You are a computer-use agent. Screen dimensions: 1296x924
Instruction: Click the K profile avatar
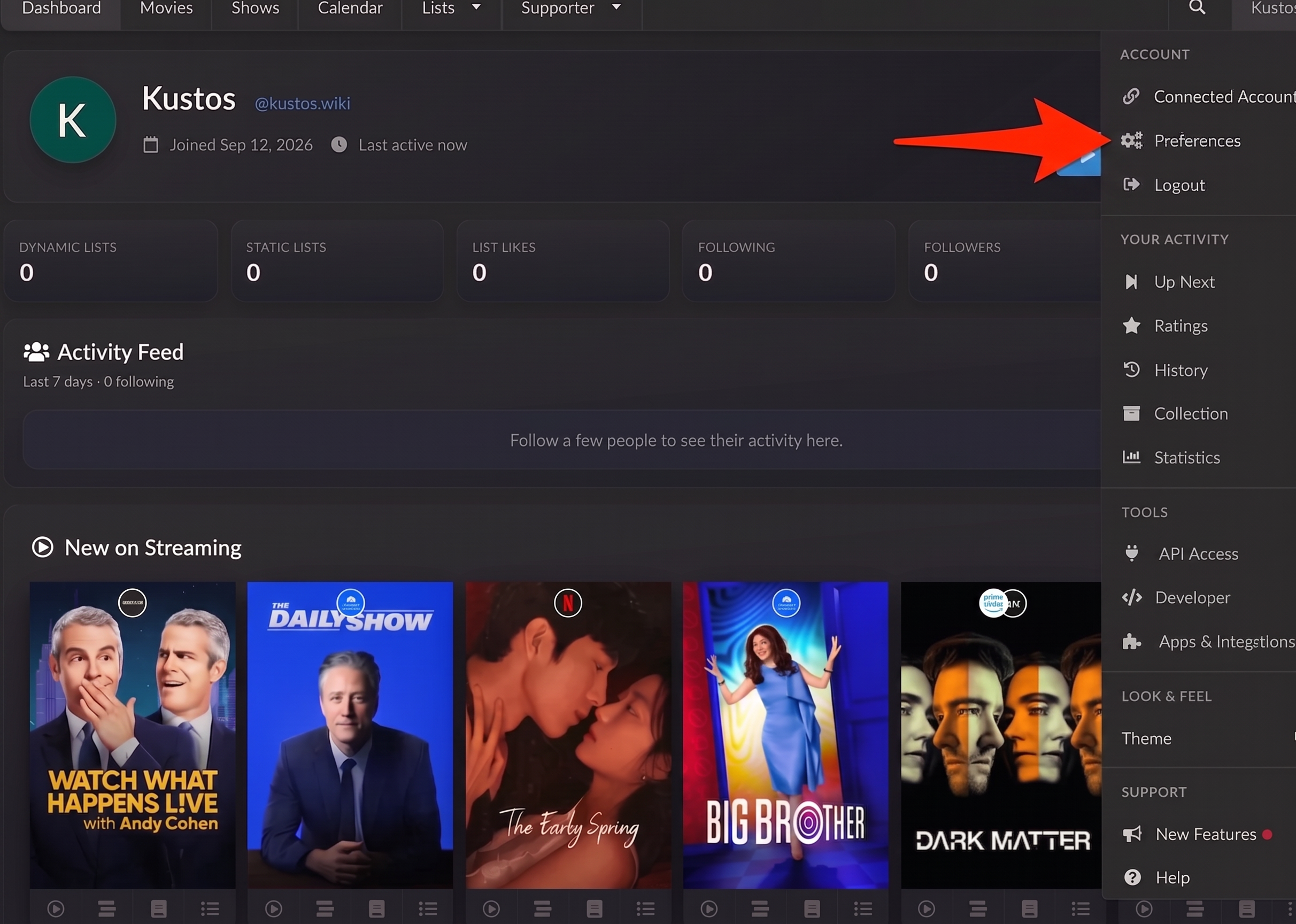73,120
